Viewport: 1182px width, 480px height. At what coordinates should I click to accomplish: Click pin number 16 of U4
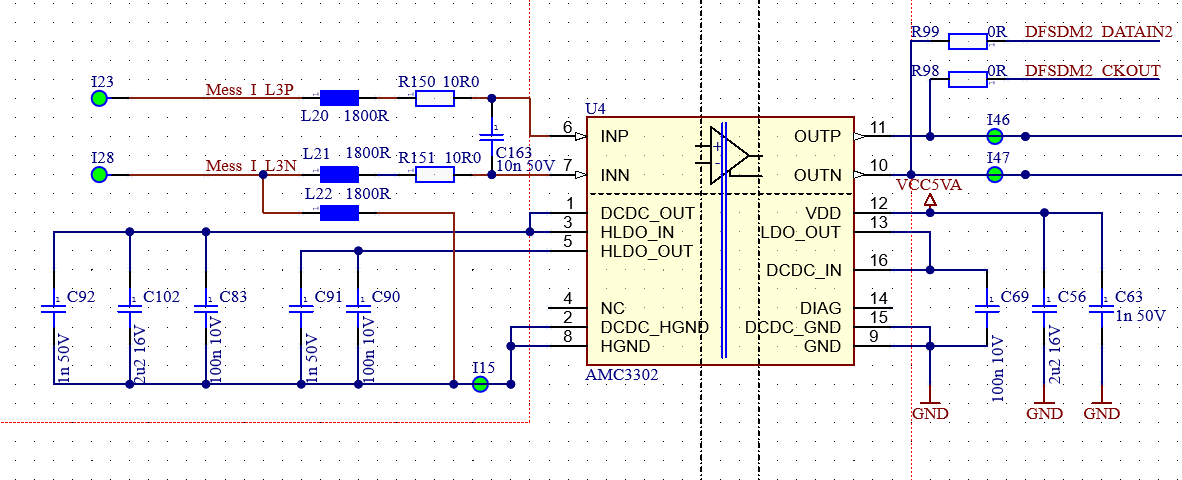click(x=878, y=261)
